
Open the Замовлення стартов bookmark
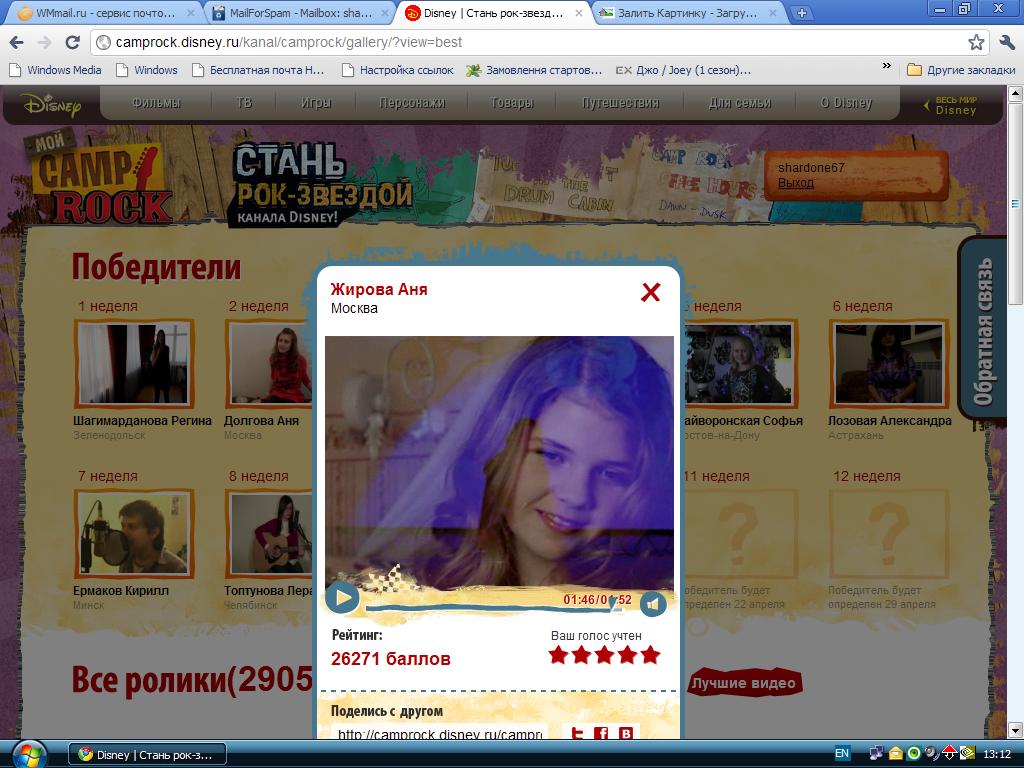pyautogui.click(x=534, y=70)
